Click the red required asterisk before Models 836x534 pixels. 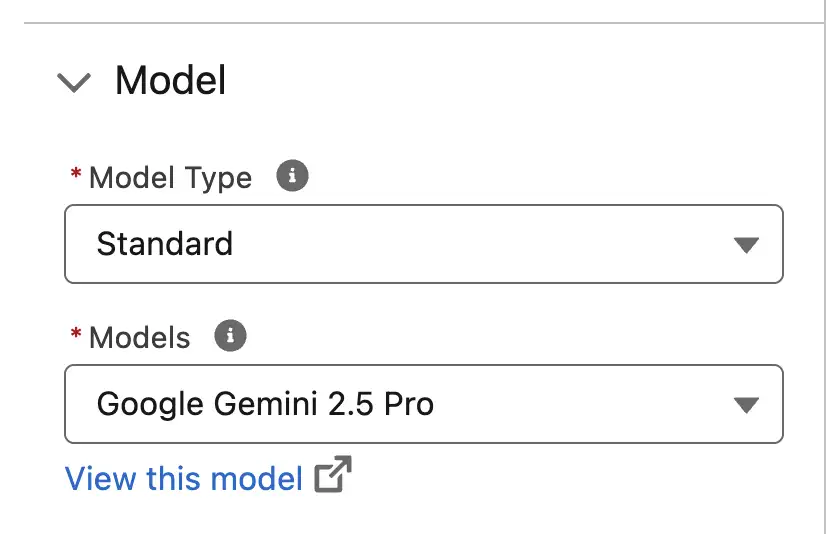76,334
